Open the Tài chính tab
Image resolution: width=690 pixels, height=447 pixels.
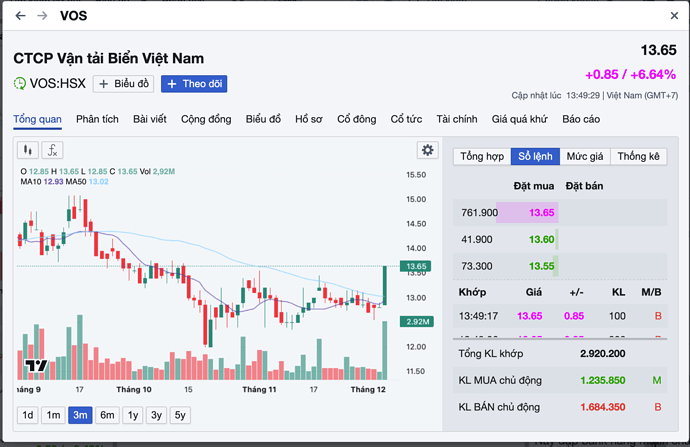[x=457, y=119]
